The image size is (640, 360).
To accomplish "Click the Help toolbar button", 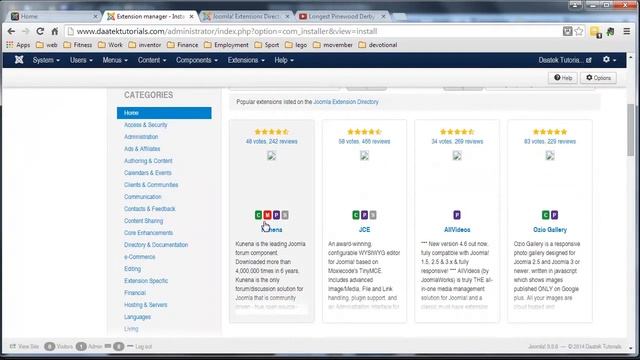I will coord(563,78).
